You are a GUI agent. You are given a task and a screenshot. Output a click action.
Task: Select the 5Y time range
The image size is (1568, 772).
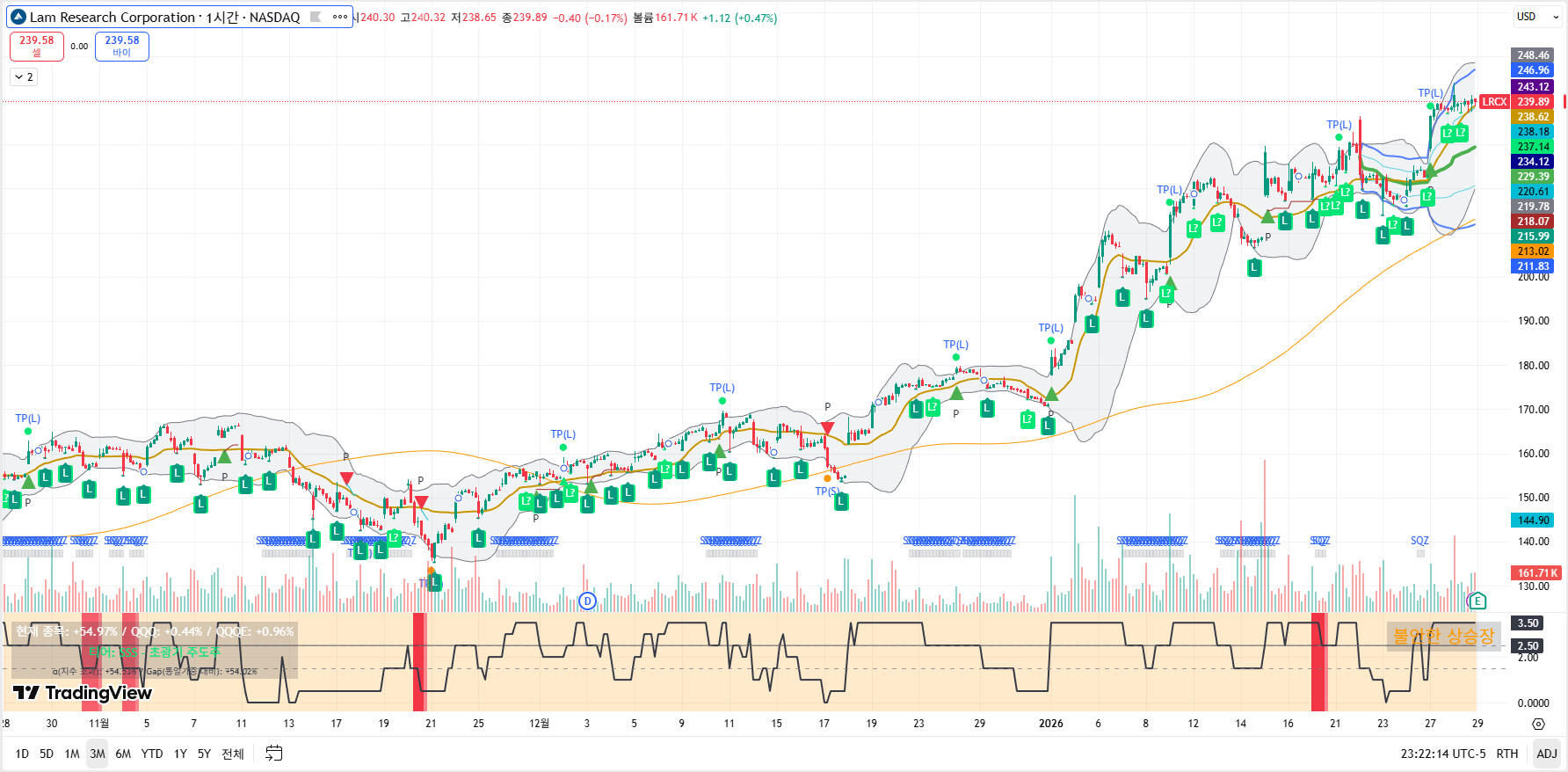pos(204,754)
